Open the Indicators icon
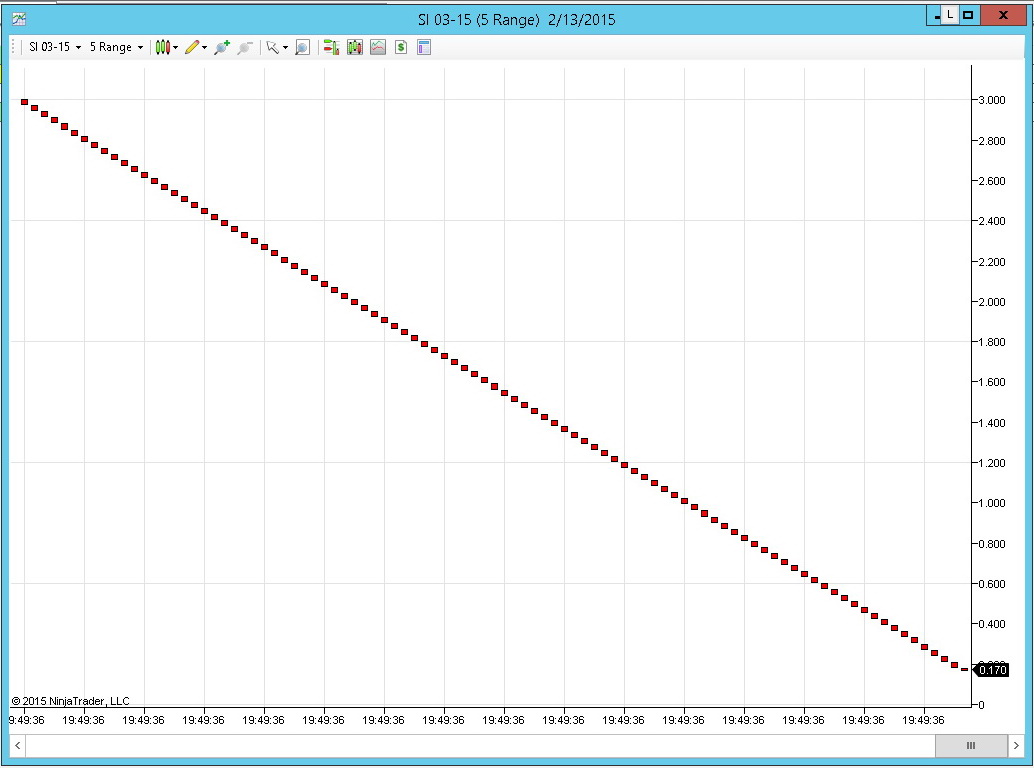Screen dimensions: 1034x768 pos(378,47)
